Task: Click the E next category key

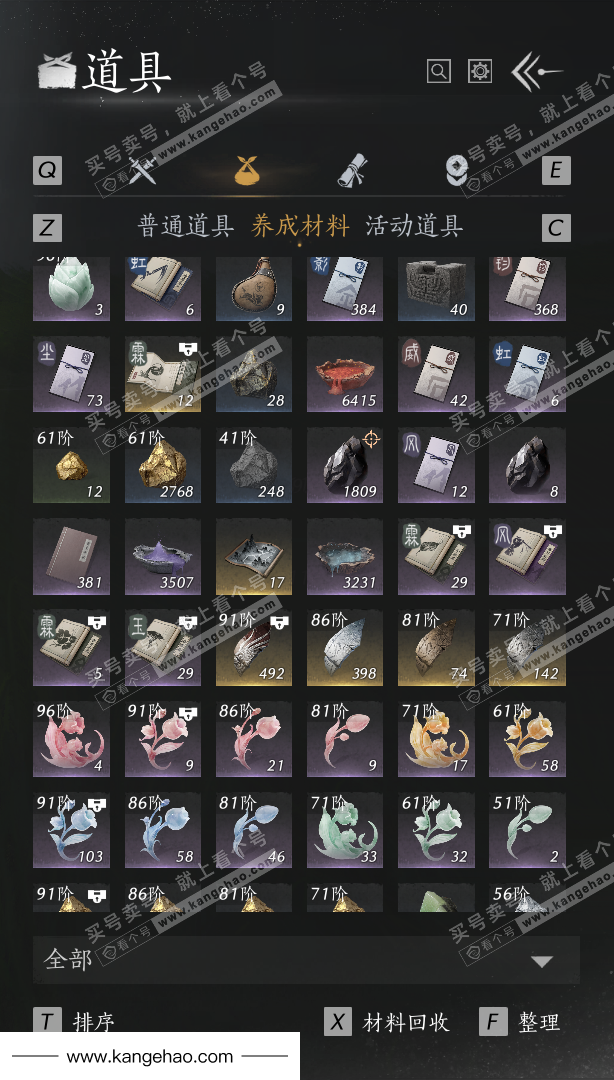Action: point(556,170)
